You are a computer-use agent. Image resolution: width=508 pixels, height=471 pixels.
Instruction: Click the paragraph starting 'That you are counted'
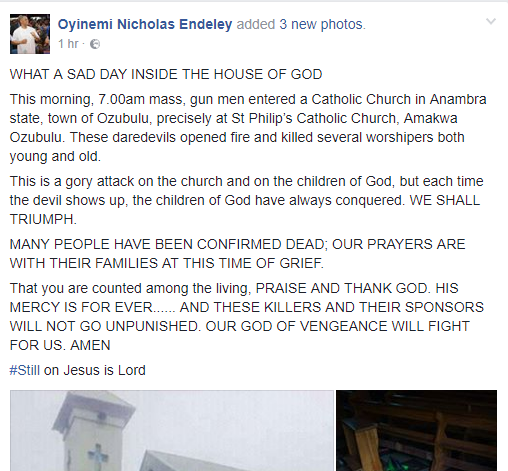247,316
